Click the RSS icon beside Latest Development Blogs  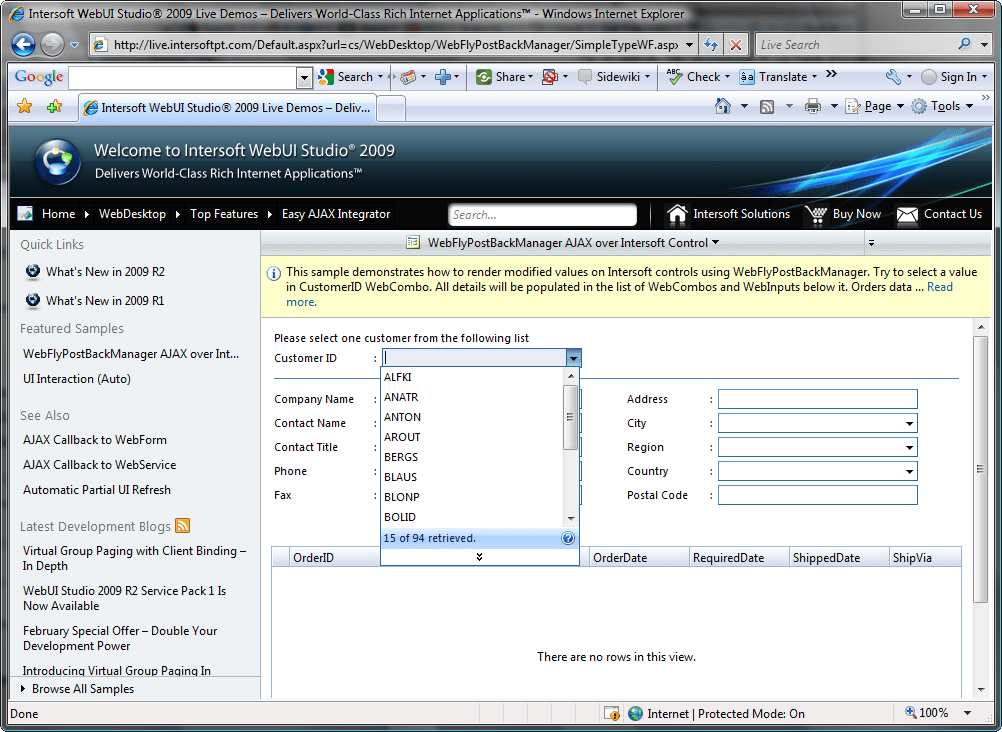click(x=182, y=525)
